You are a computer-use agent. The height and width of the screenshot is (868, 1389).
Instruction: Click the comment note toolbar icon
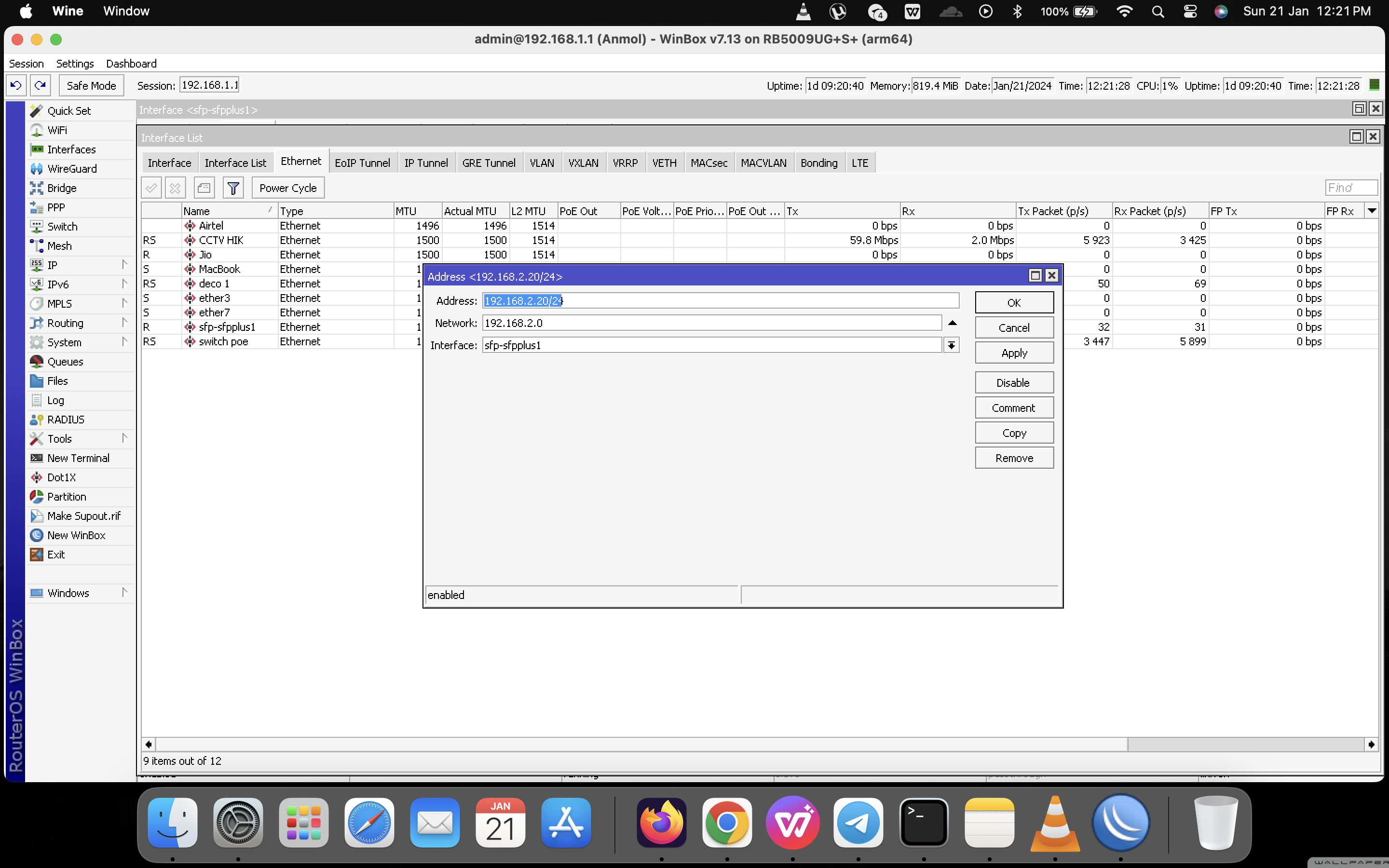(204, 188)
